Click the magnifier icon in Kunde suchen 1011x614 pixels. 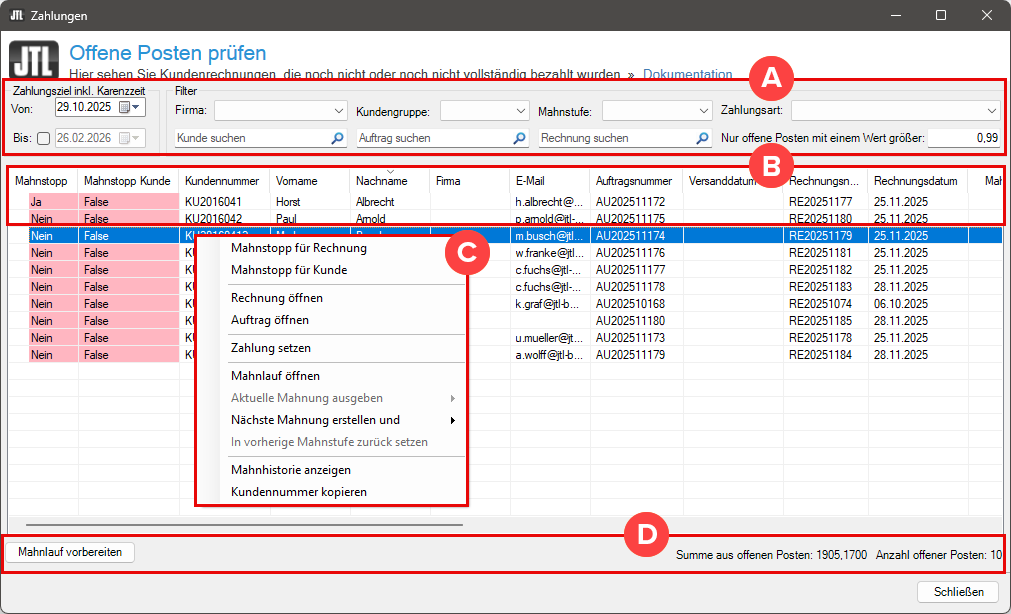[x=337, y=139]
